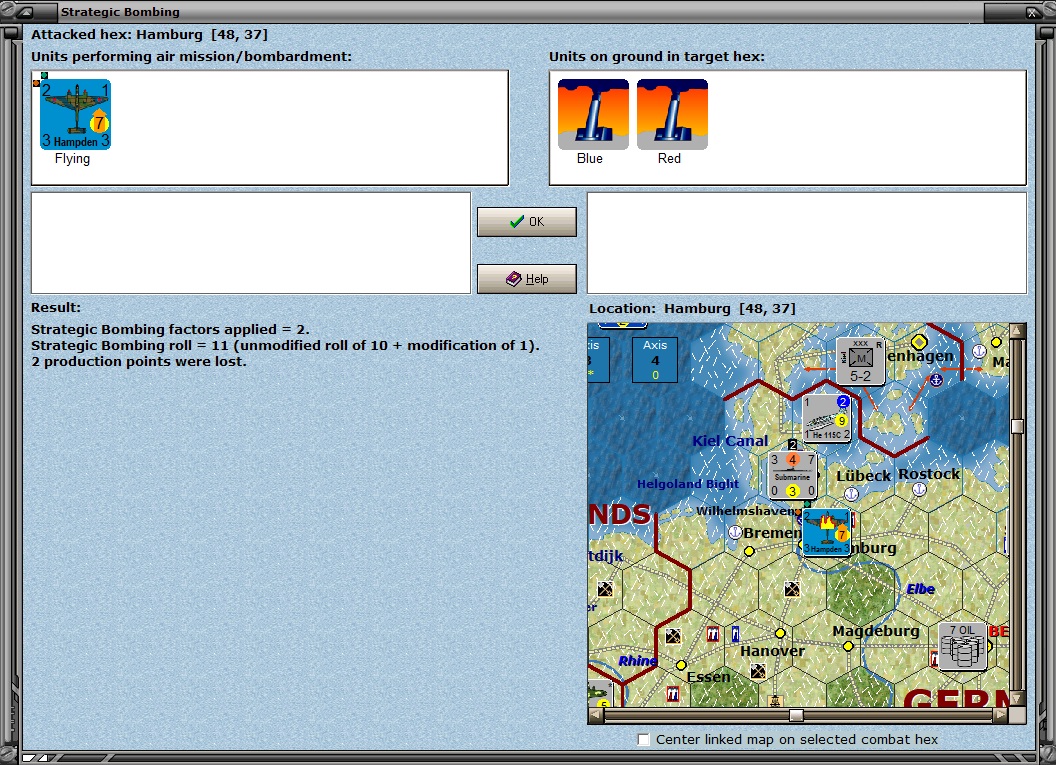Image resolution: width=1056 pixels, height=765 pixels.
Task: Click the Kiel Canal map label
Action: pyautogui.click(x=730, y=441)
